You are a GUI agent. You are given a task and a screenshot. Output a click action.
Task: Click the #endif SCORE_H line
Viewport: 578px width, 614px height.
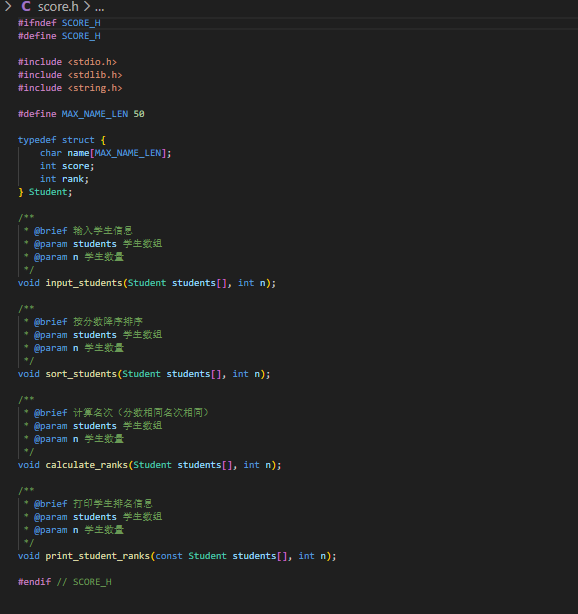tap(65, 582)
